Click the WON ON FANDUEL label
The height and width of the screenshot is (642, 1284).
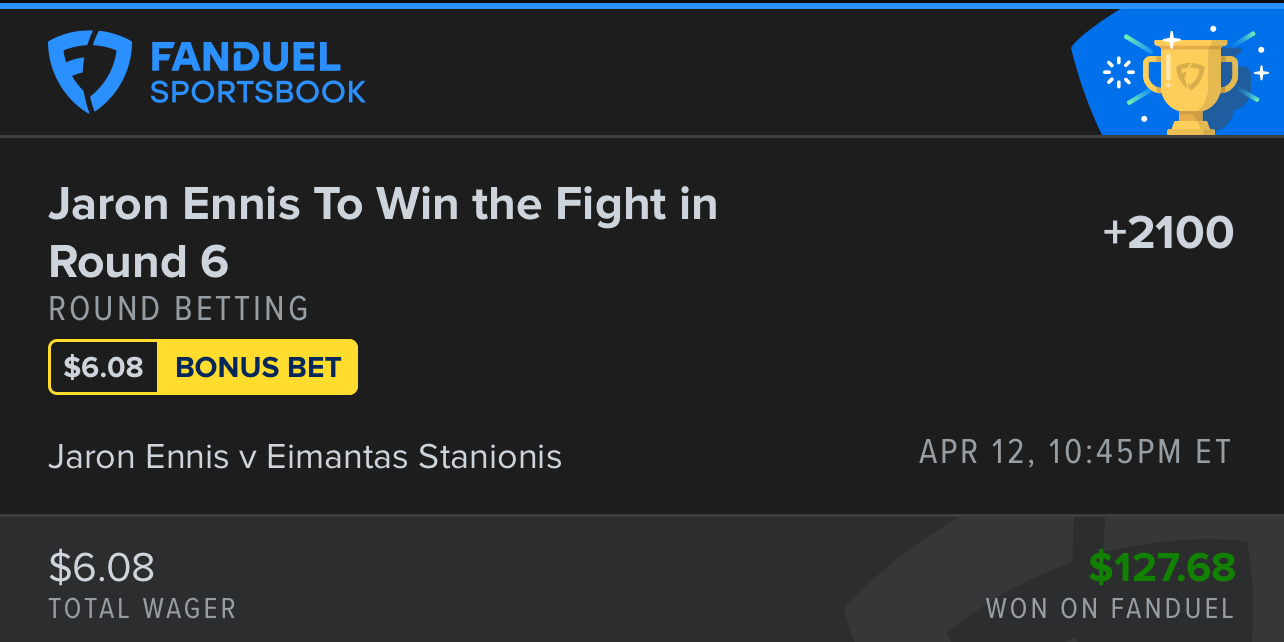click(x=1109, y=608)
